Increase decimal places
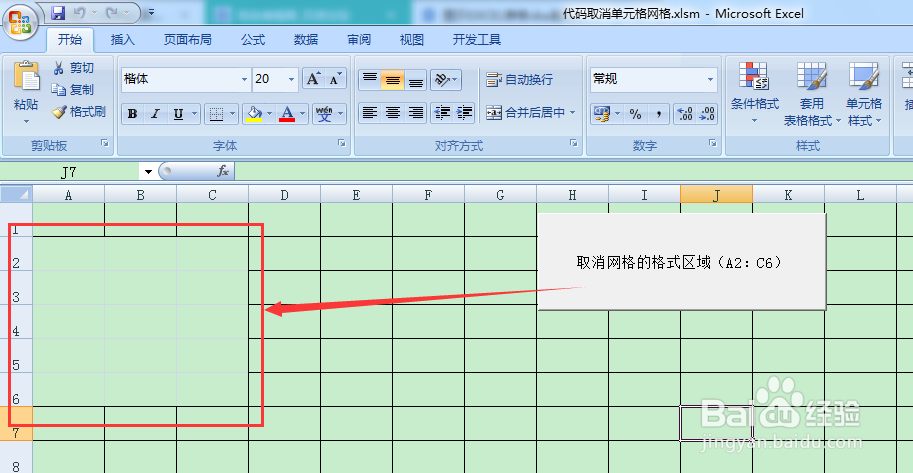 685,114
